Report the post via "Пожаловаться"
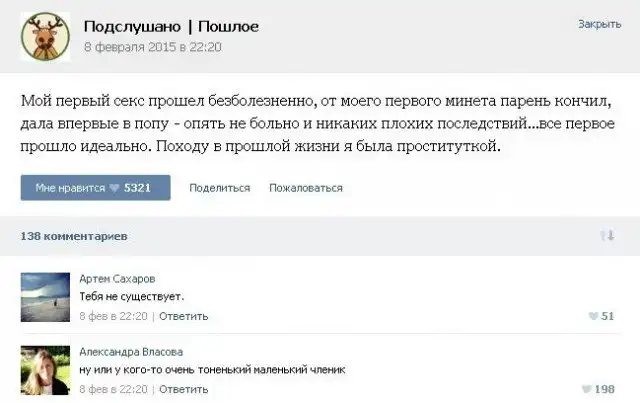The height and width of the screenshot is (403, 640). 306,188
